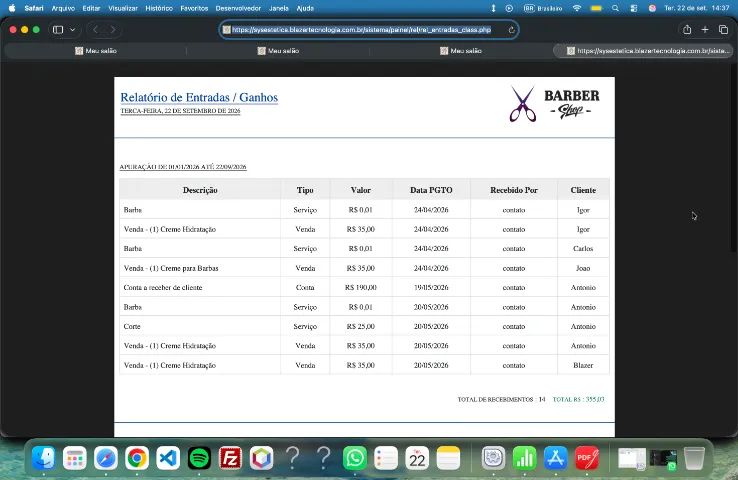738x480 pixels.
Task: Click the date and time clock
Action: [697, 8]
